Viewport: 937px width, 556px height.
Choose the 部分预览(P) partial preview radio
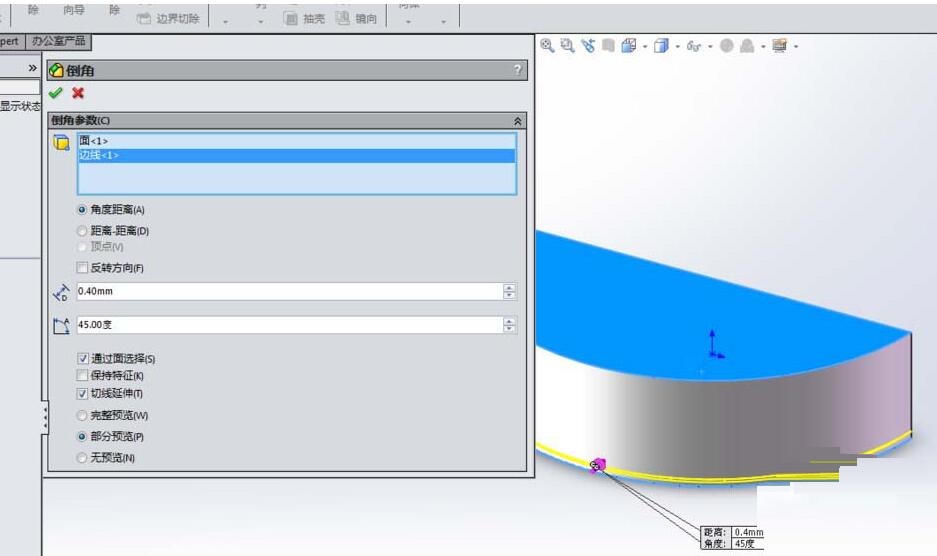[82, 436]
